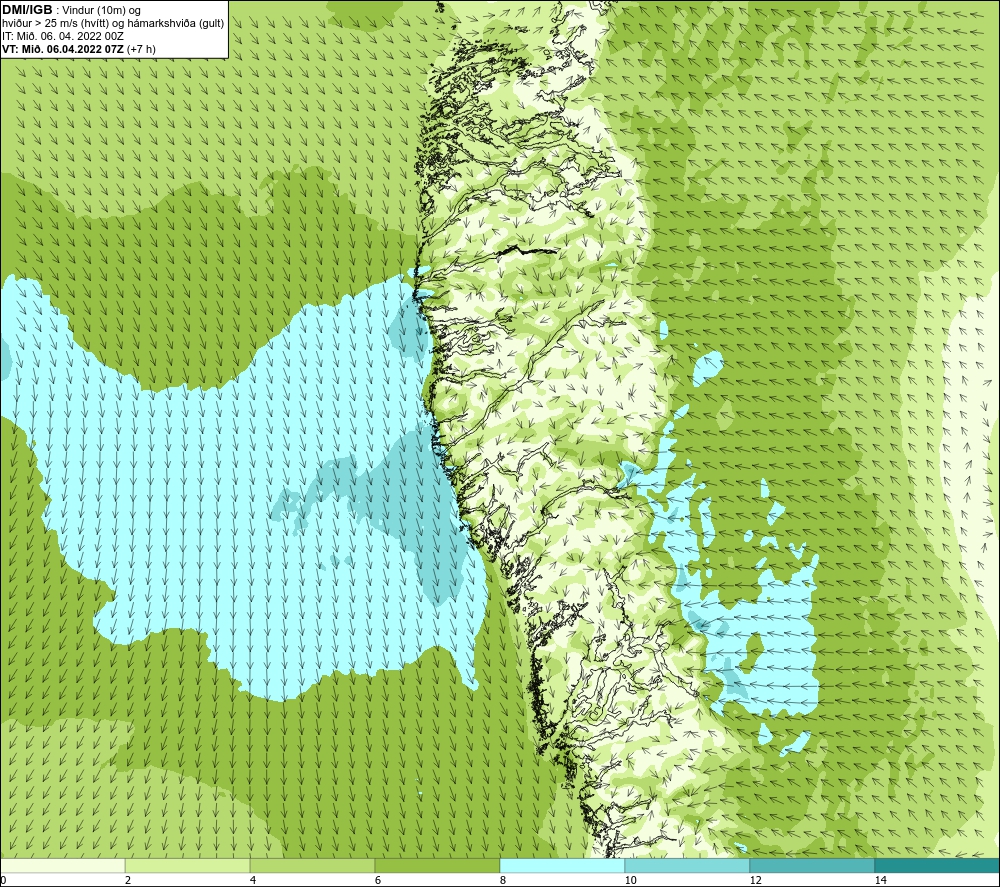Click the legend label '10'

[630, 880]
